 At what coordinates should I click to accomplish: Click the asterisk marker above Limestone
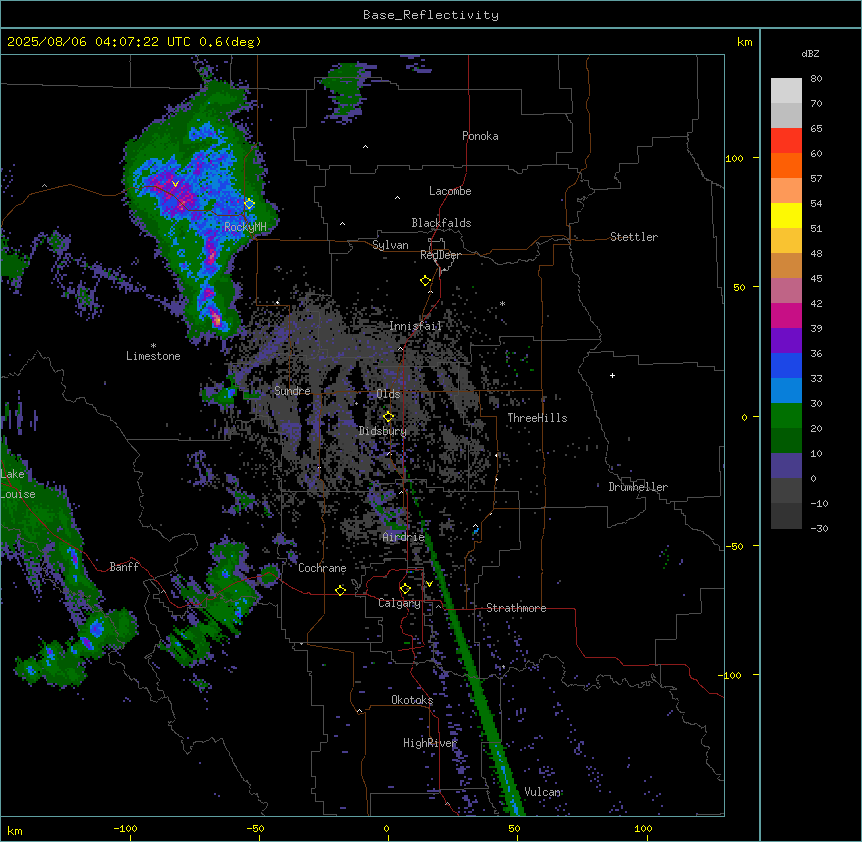(x=153, y=346)
